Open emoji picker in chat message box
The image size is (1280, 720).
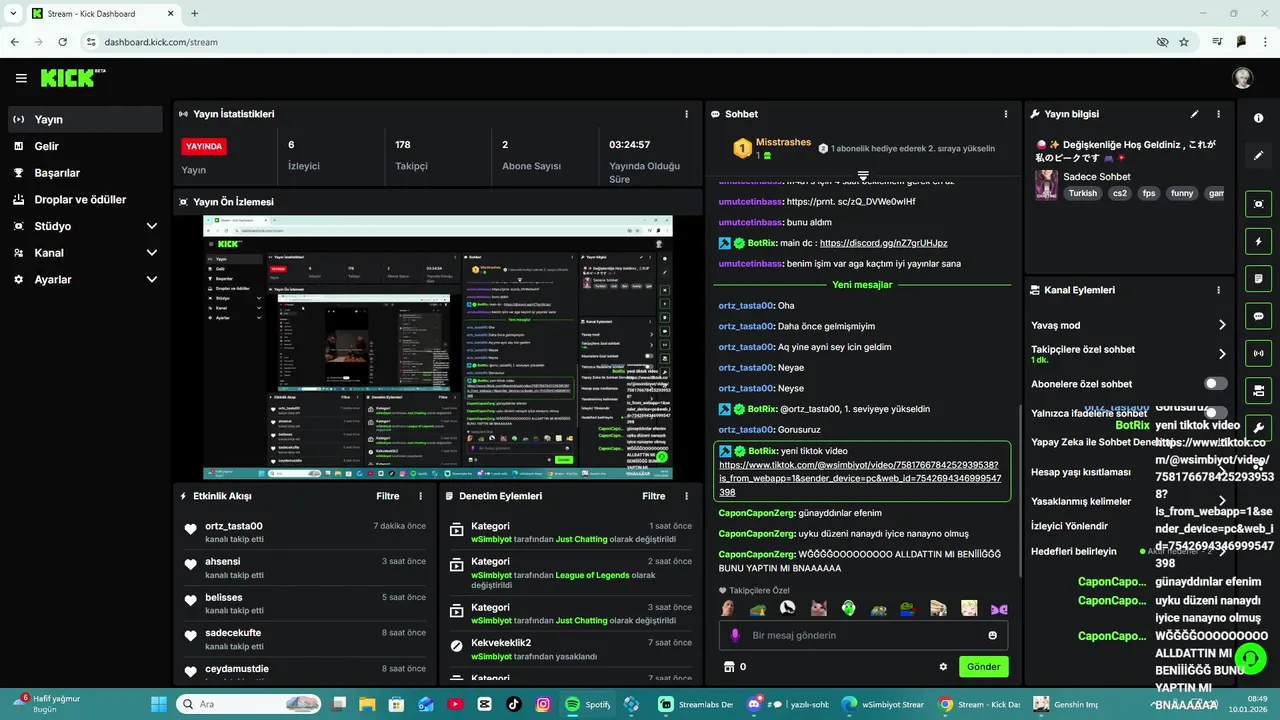click(992, 635)
